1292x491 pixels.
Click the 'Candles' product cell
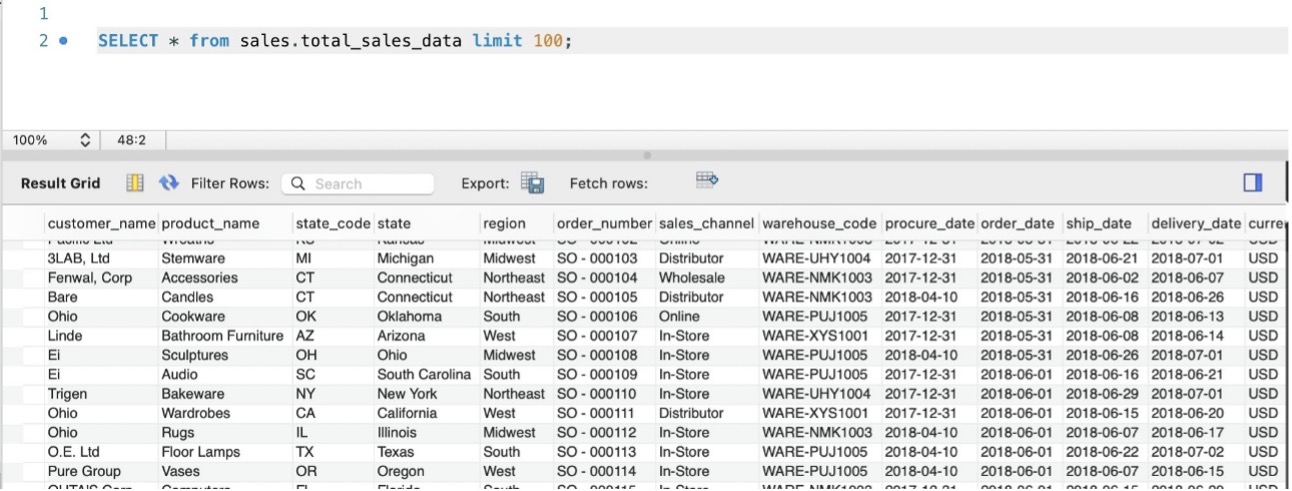pyautogui.click(x=187, y=297)
